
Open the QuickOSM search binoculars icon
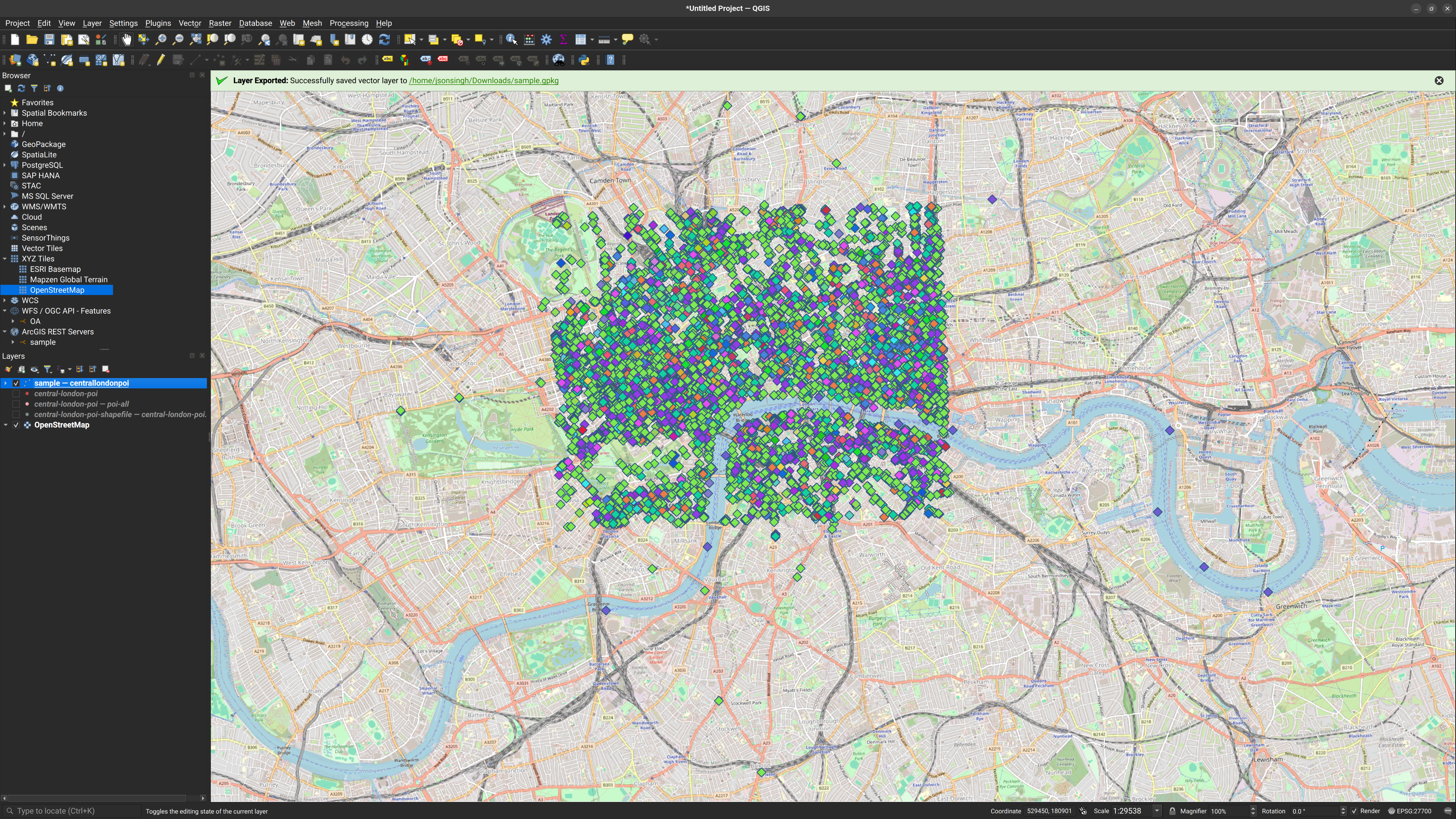point(559,60)
